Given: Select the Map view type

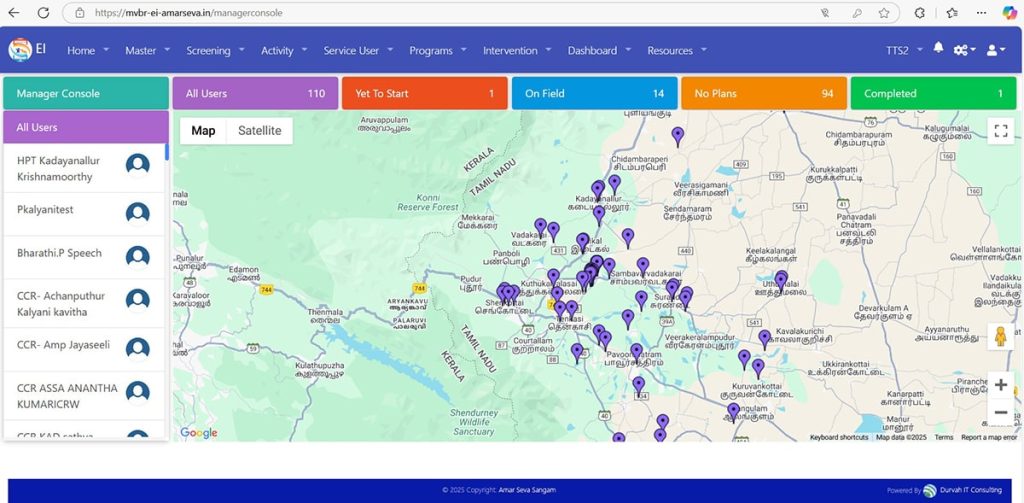Looking at the screenshot, I should (203, 131).
